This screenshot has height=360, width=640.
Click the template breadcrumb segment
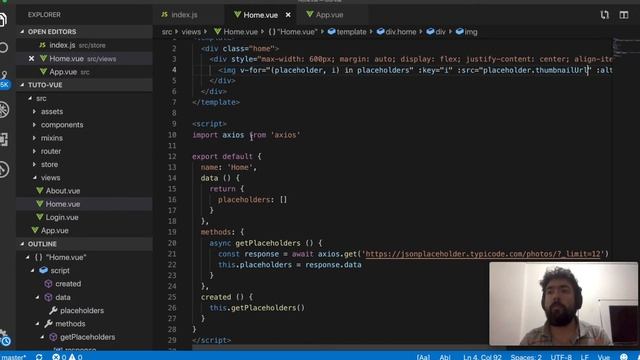click(347, 32)
